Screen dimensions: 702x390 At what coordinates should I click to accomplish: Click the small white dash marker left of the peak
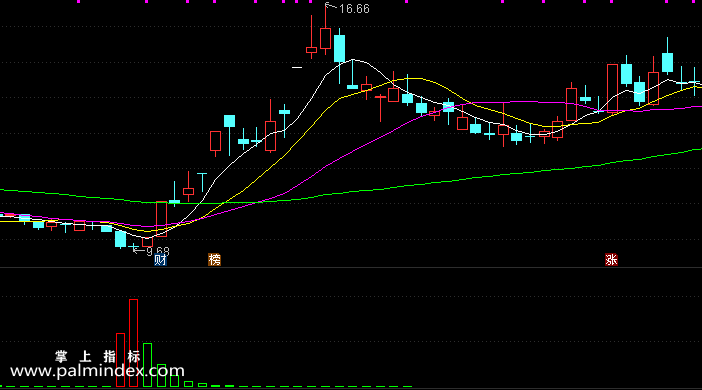pyautogui.click(x=297, y=68)
